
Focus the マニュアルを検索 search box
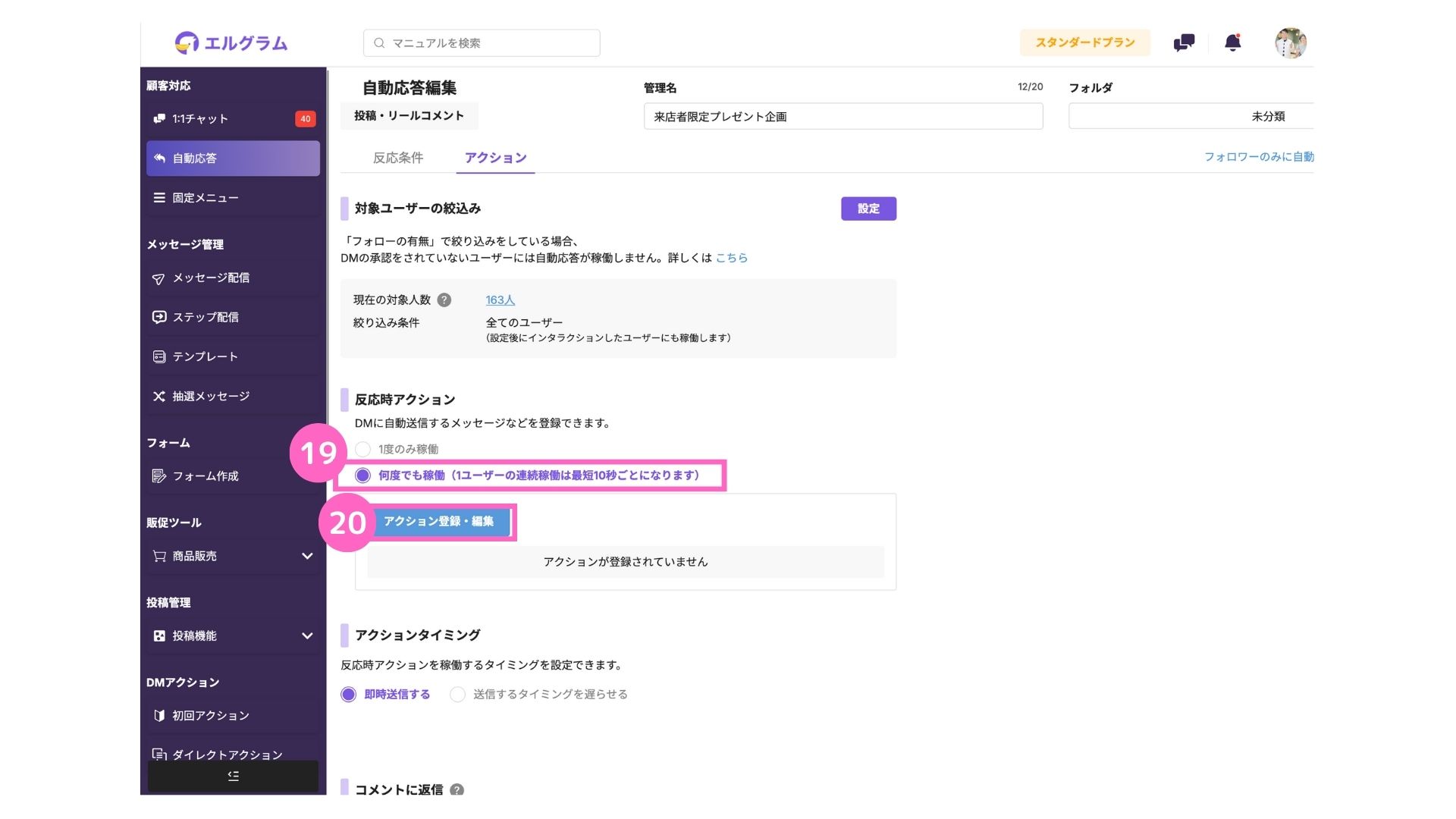pos(482,43)
